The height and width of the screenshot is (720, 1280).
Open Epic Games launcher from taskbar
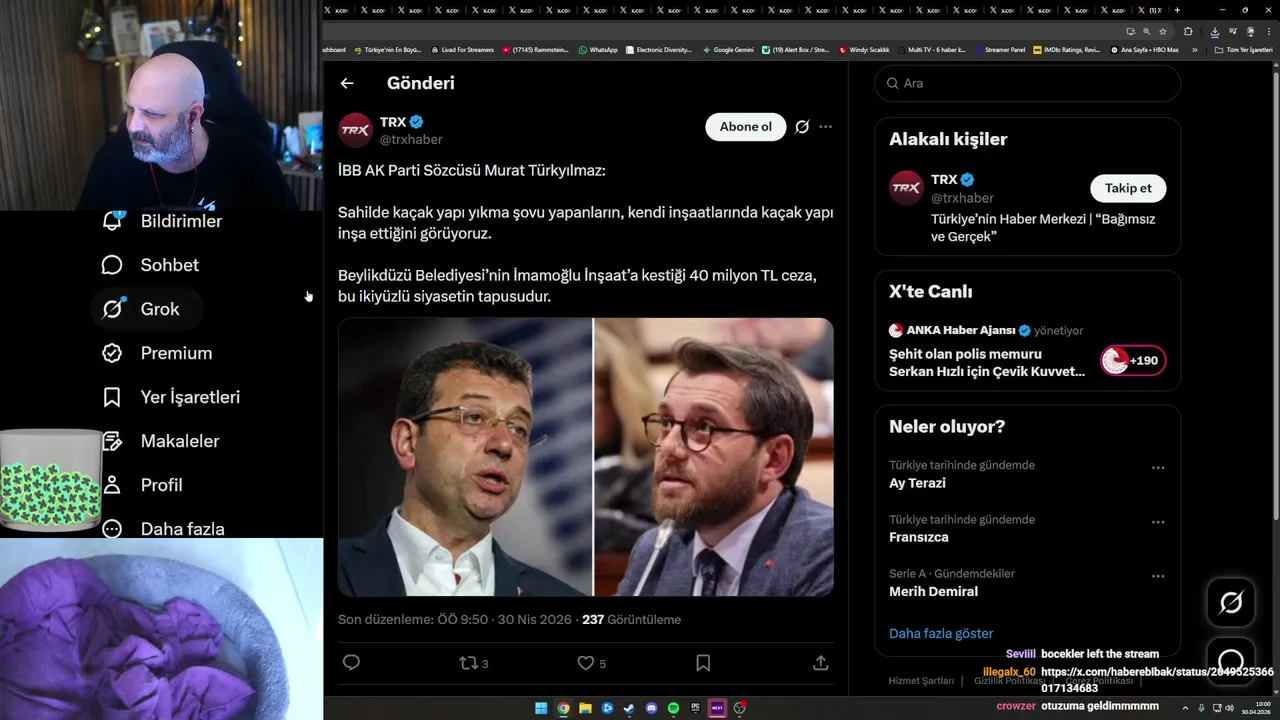[x=695, y=708]
